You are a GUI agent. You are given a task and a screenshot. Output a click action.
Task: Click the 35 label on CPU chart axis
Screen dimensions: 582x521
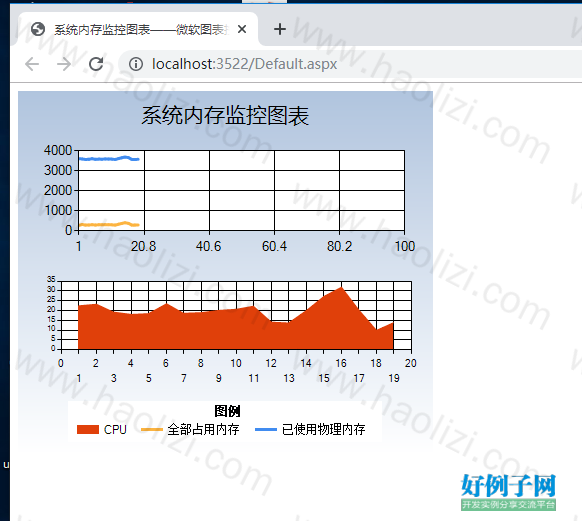[x=51, y=279]
